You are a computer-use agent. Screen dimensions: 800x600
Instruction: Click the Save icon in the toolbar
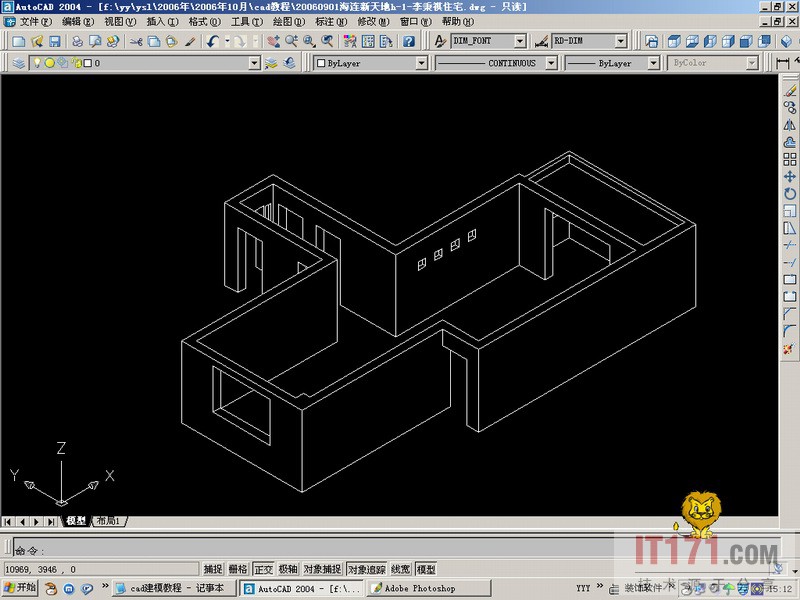(x=54, y=41)
